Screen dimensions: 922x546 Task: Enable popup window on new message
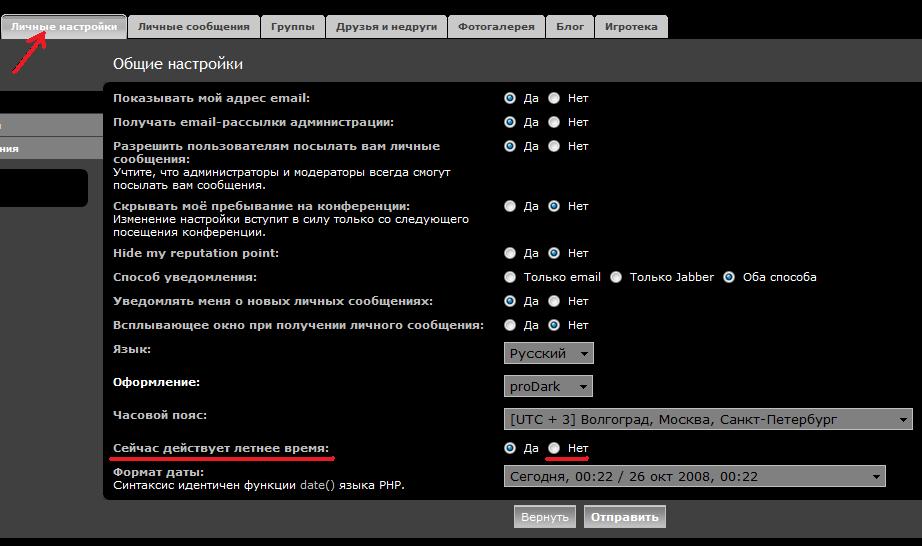coord(510,325)
